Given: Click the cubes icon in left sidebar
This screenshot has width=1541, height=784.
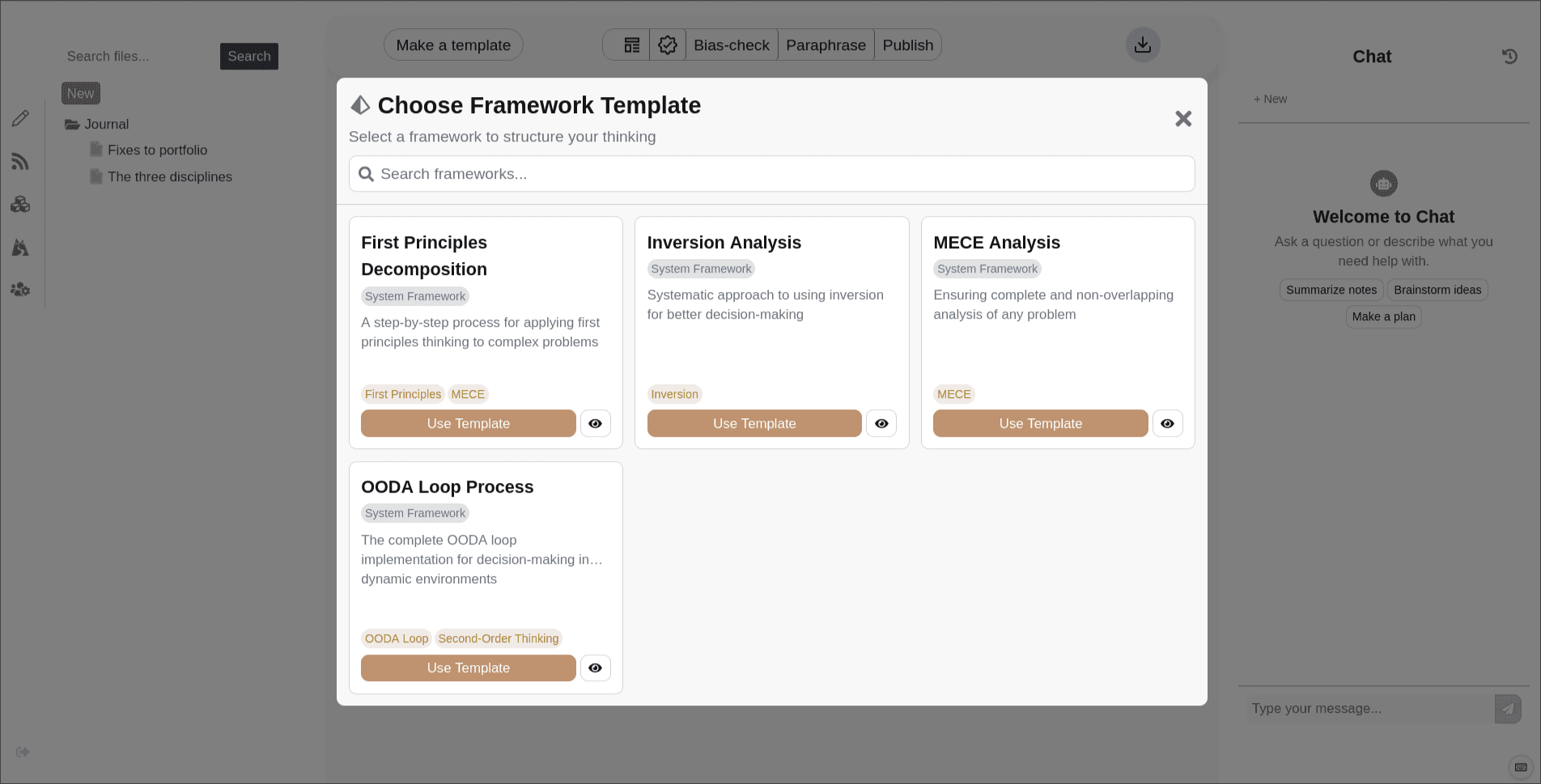Looking at the screenshot, I should [20, 205].
